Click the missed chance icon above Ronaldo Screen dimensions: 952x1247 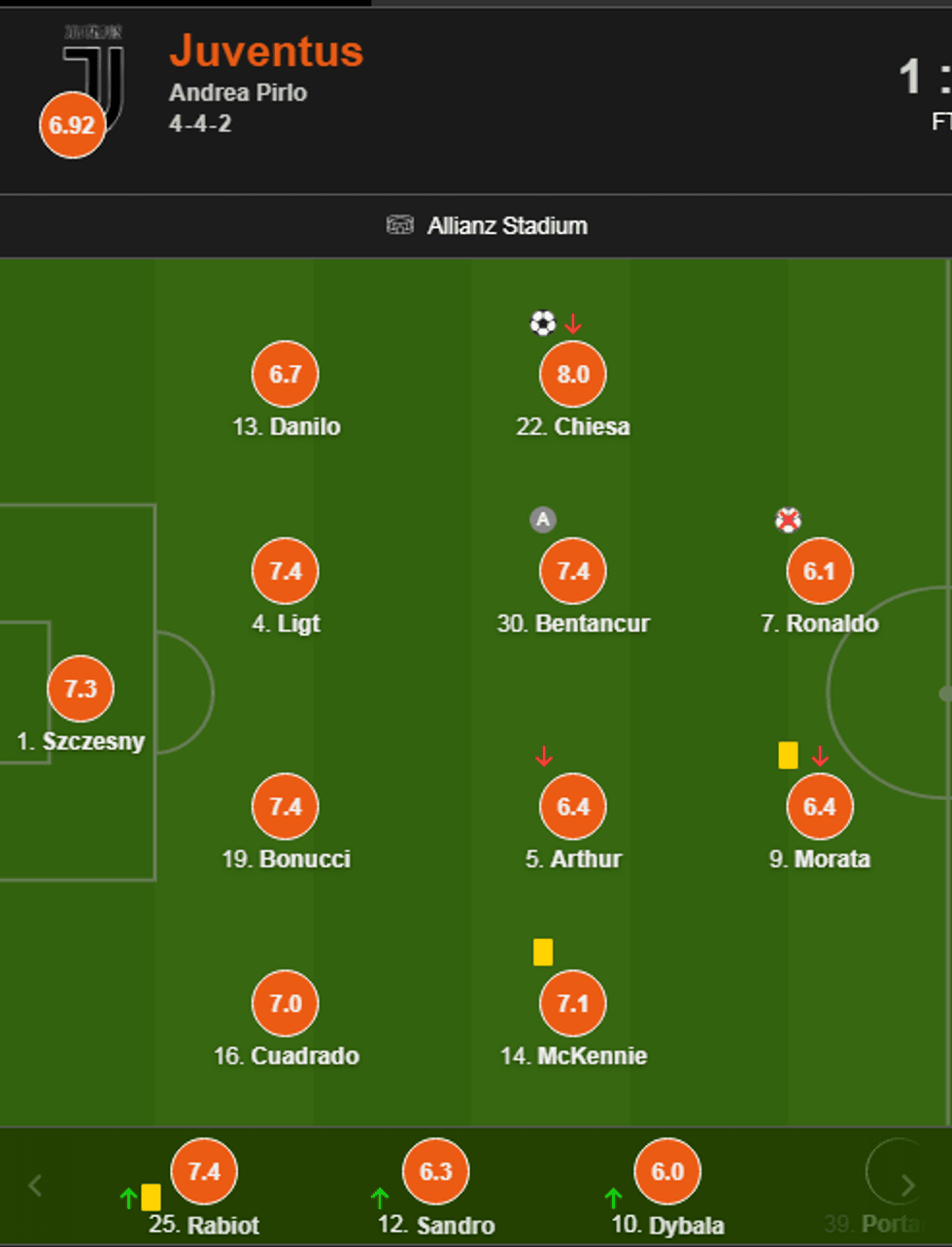click(x=788, y=521)
